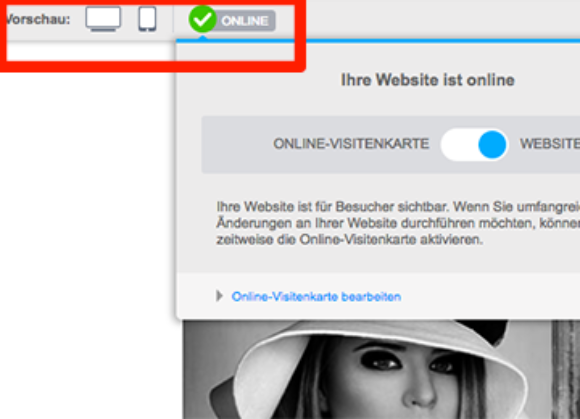Open the Online-Visitenkarte bearbeiten link
Viewport: 580px width, 419px height.
(x=316, y=297)
